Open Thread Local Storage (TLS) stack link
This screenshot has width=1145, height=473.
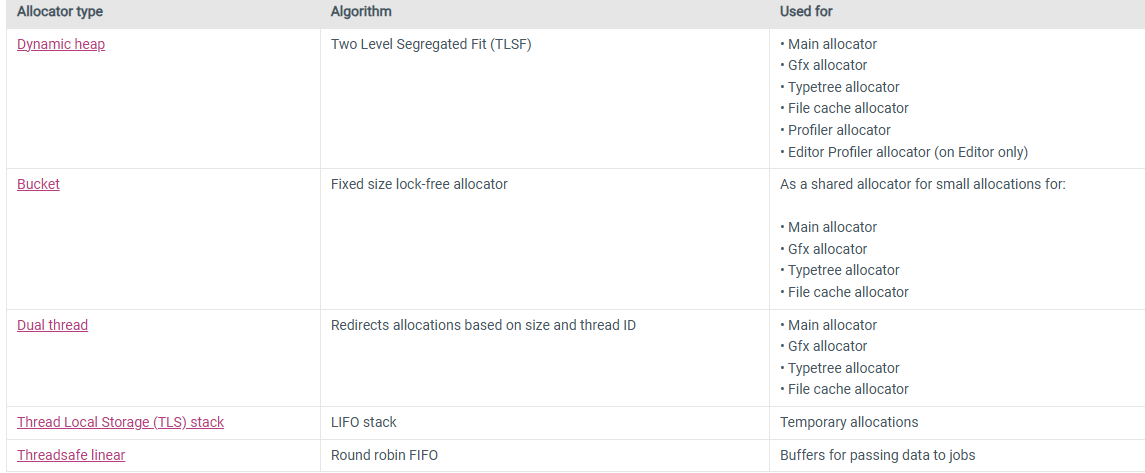(120, 422)
